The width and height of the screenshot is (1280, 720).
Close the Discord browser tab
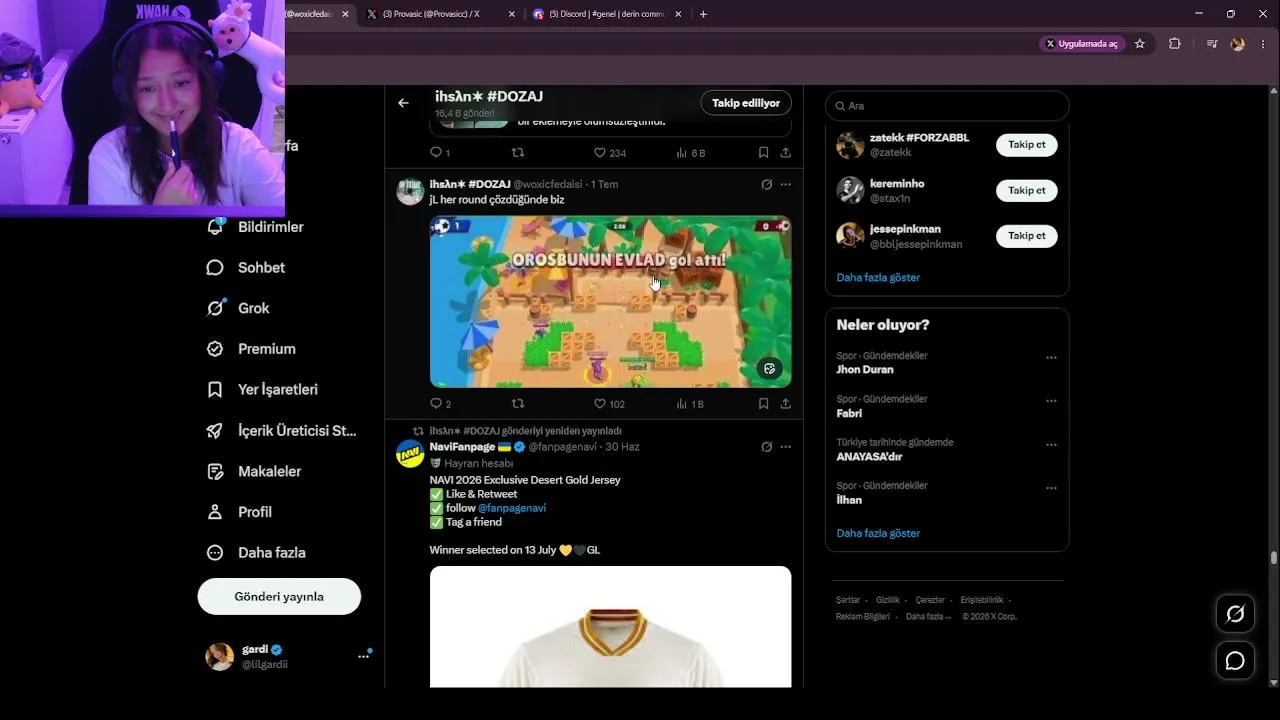678,14
